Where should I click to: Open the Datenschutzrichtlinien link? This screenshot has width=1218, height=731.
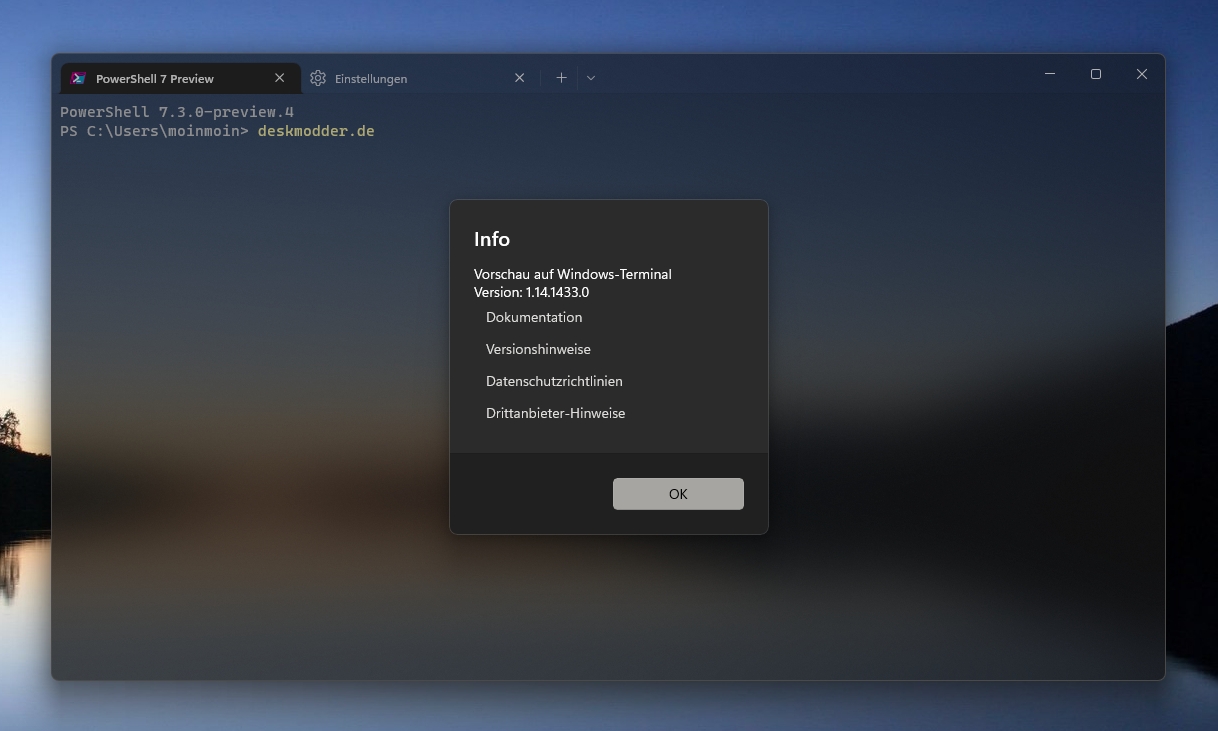click(554, 381)
